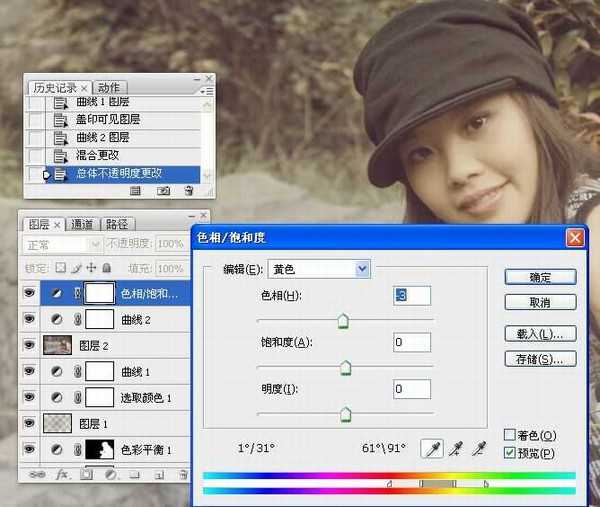Hide the 曲线 2 layer with eye icon
Screen dimensions: 600x507
click(x=29, y=319)
